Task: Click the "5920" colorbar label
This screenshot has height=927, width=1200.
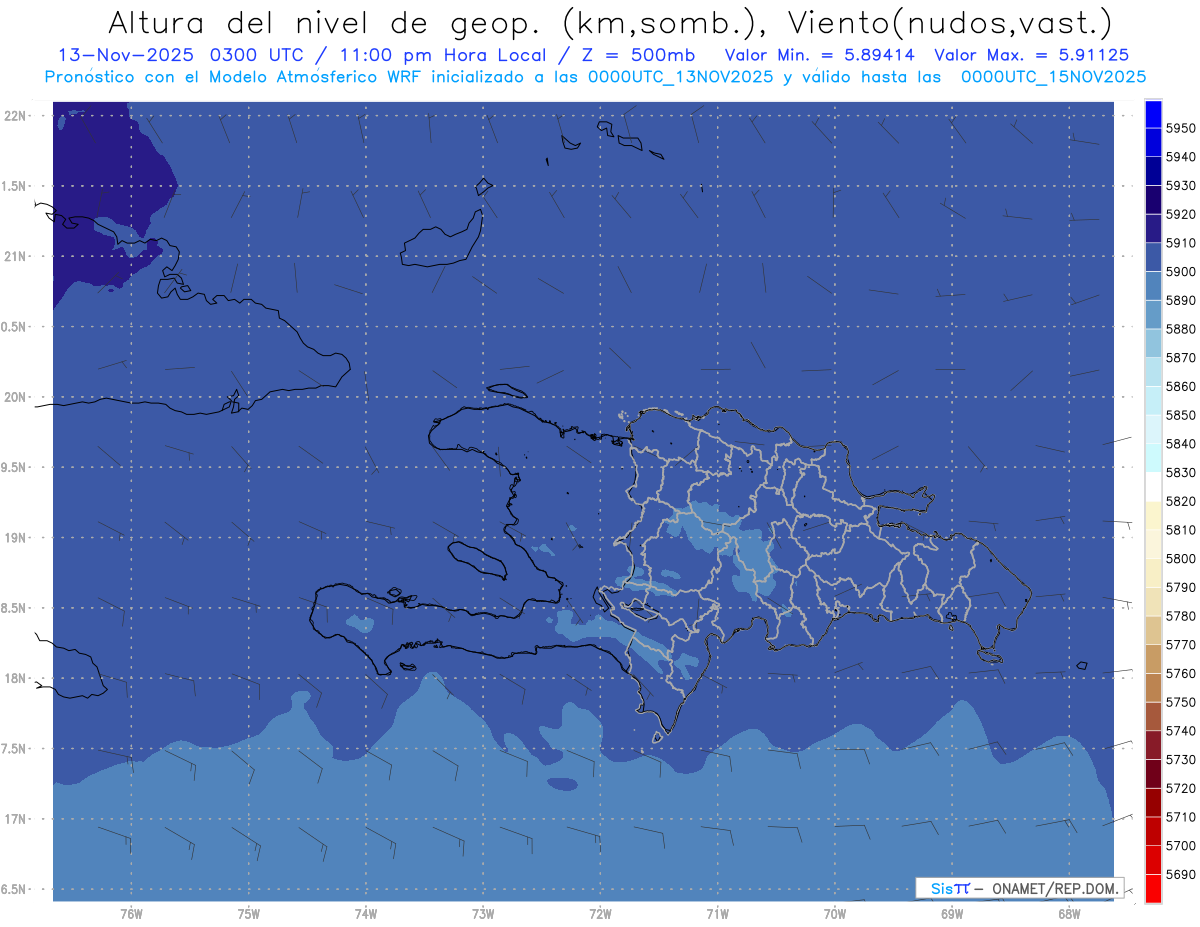Action: point(1181,214)
